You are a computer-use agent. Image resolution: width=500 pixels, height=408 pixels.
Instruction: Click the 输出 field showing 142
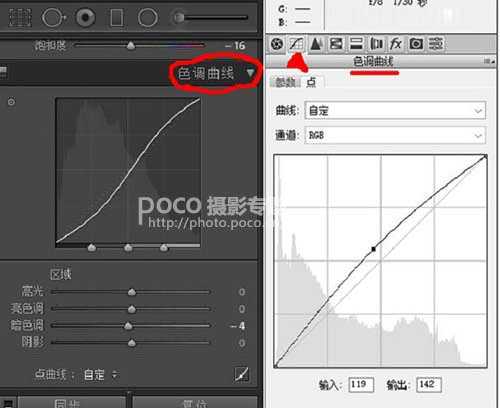point(429,385)
